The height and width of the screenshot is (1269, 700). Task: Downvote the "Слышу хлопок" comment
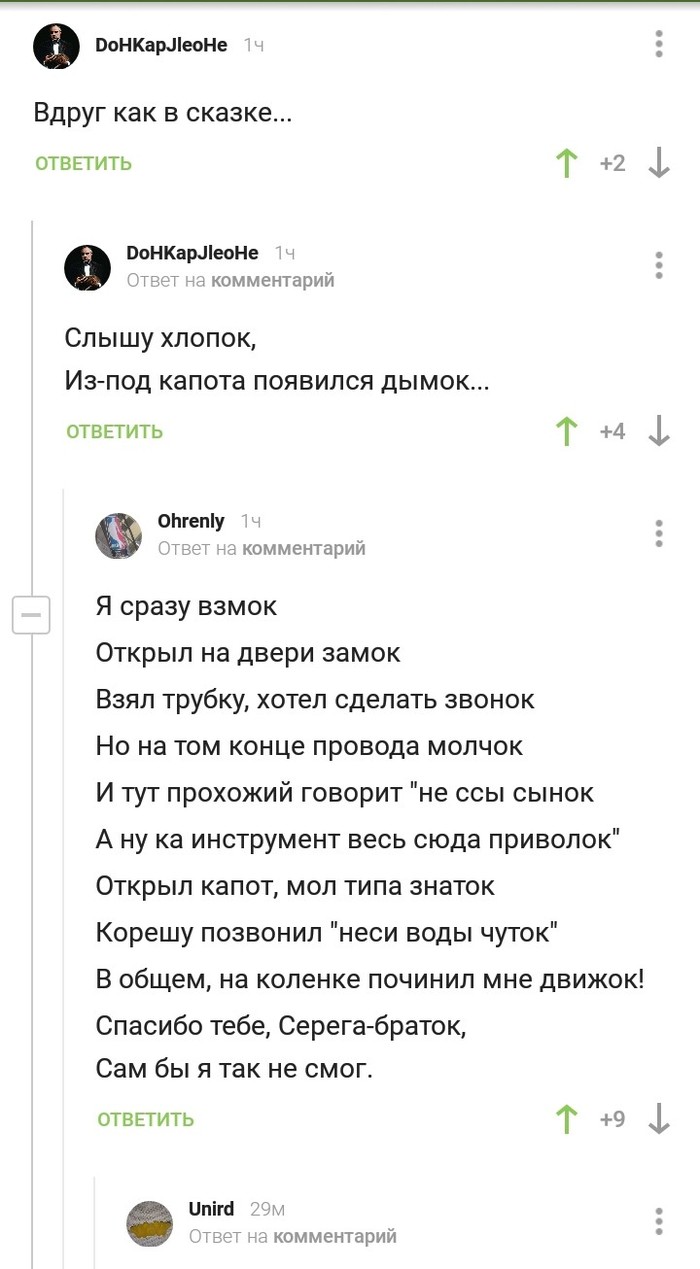click(659, 431)
